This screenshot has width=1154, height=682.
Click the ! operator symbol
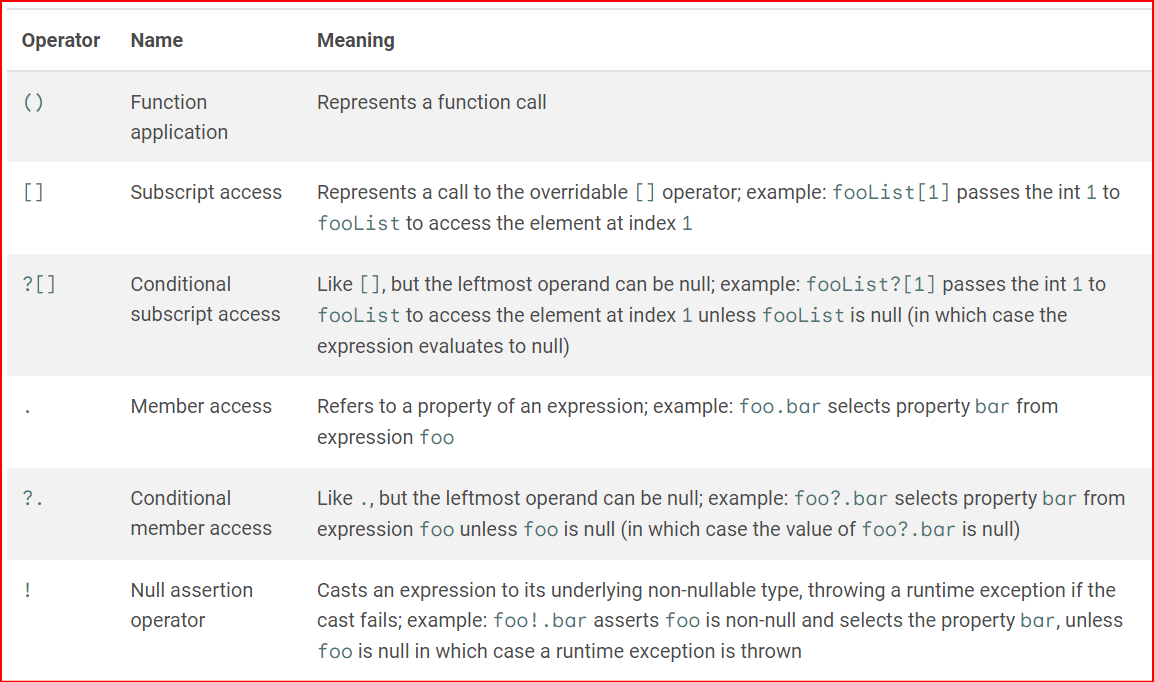pyautogui.click(x=27, y=591)
